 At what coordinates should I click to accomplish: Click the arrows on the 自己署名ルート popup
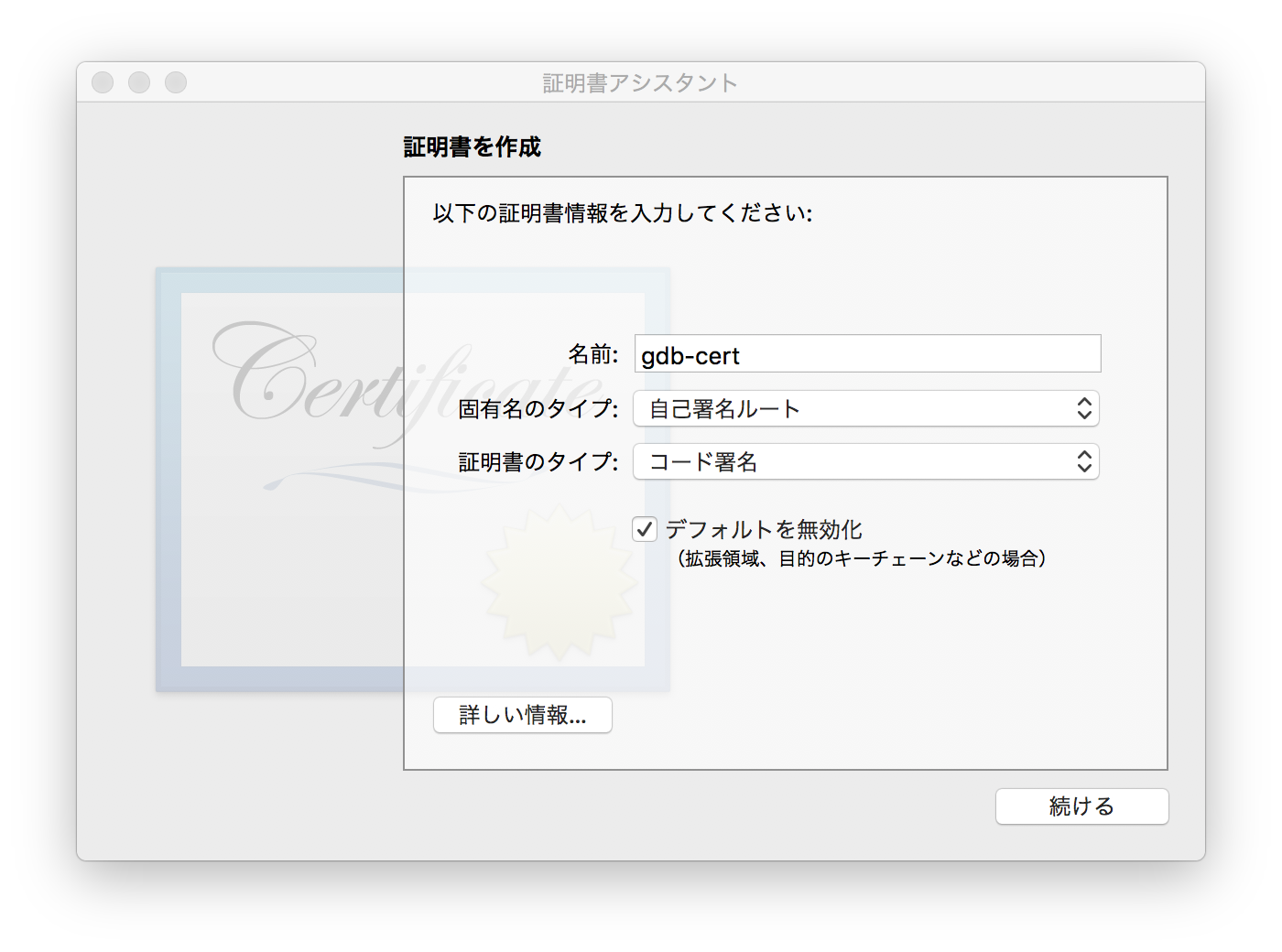[1084, 409]
